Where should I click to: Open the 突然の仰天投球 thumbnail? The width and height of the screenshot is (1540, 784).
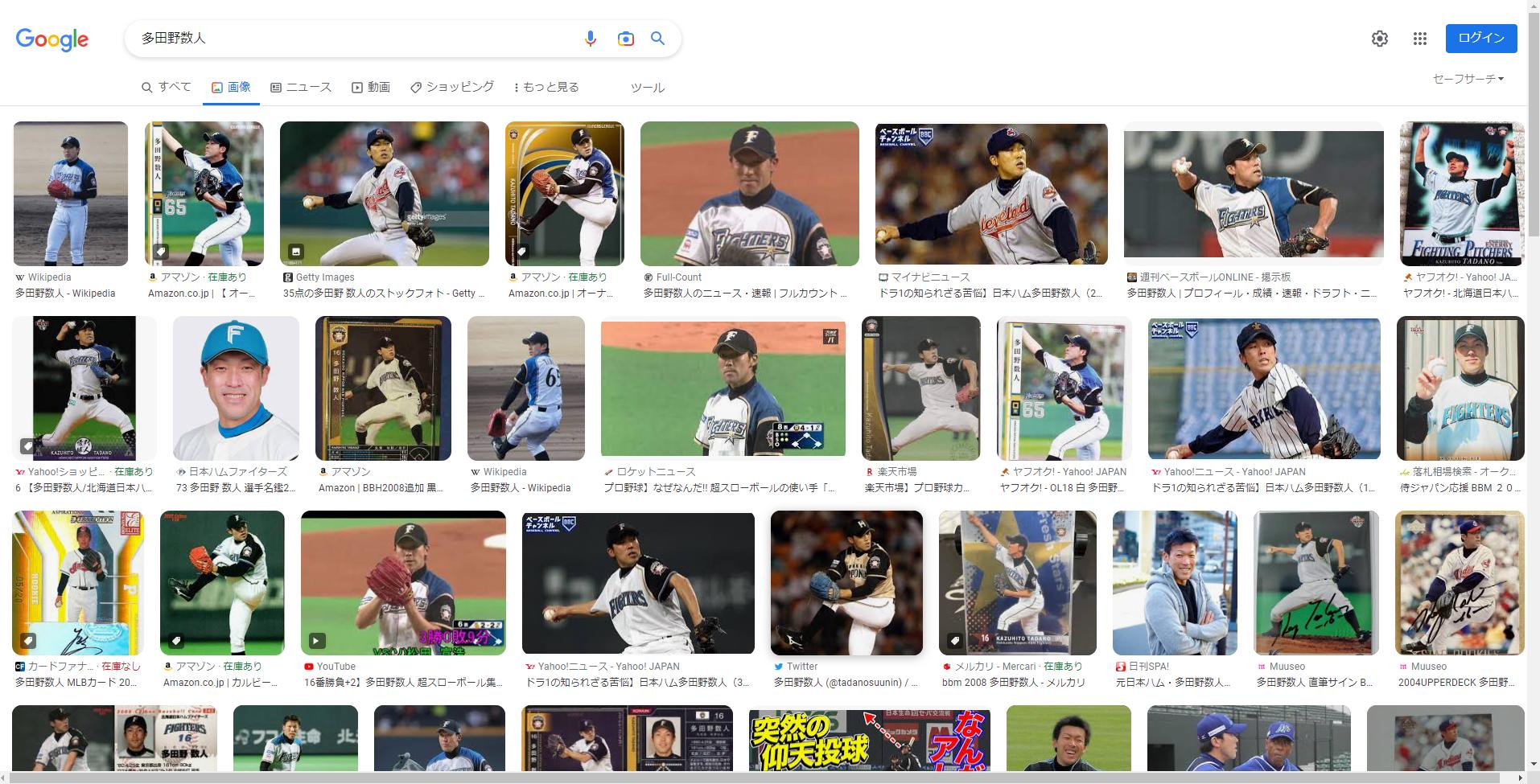(x=870, y=740)
